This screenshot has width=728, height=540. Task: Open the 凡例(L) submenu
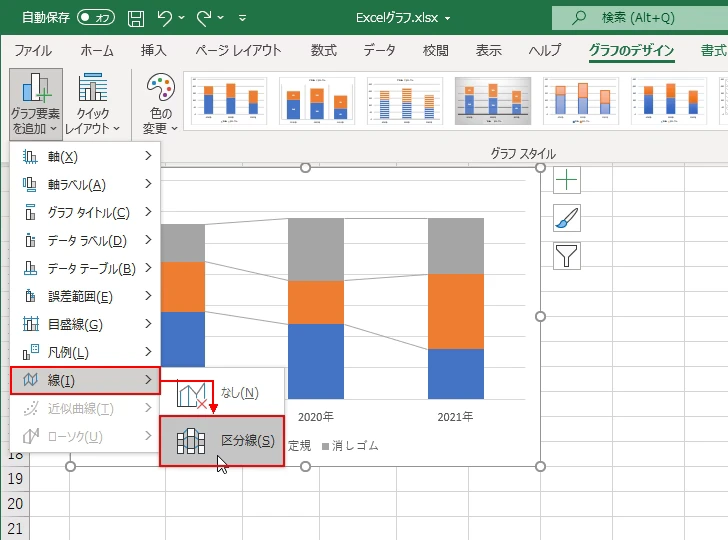[x=85, y=352]
